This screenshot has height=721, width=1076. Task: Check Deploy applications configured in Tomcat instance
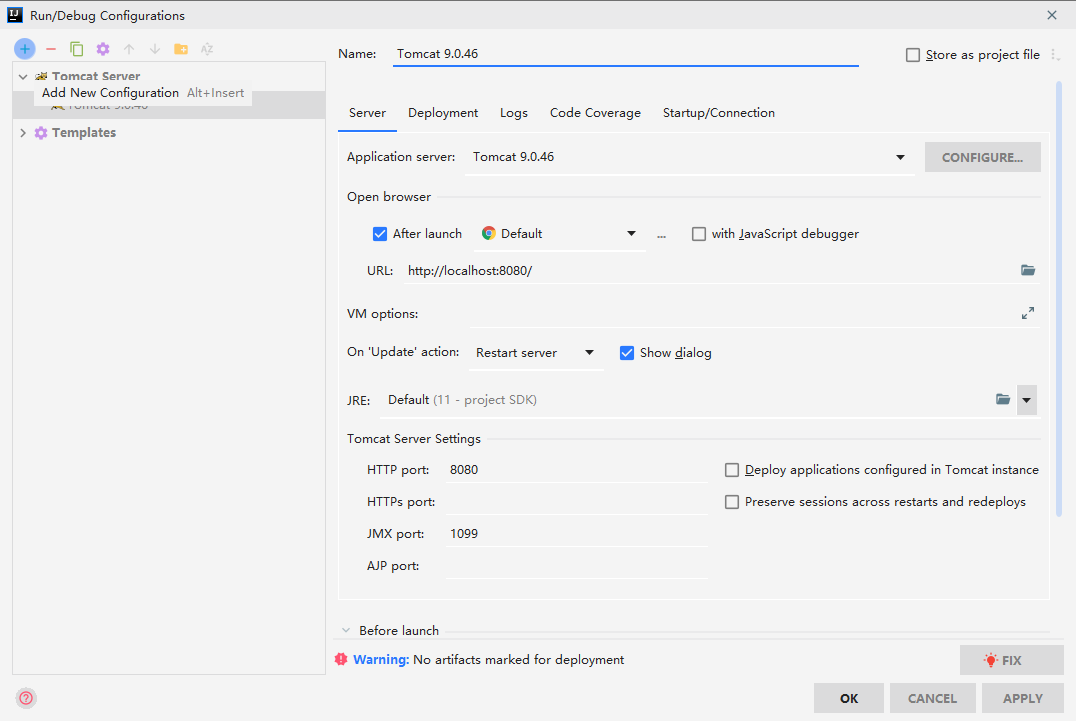tap(732, 470)
